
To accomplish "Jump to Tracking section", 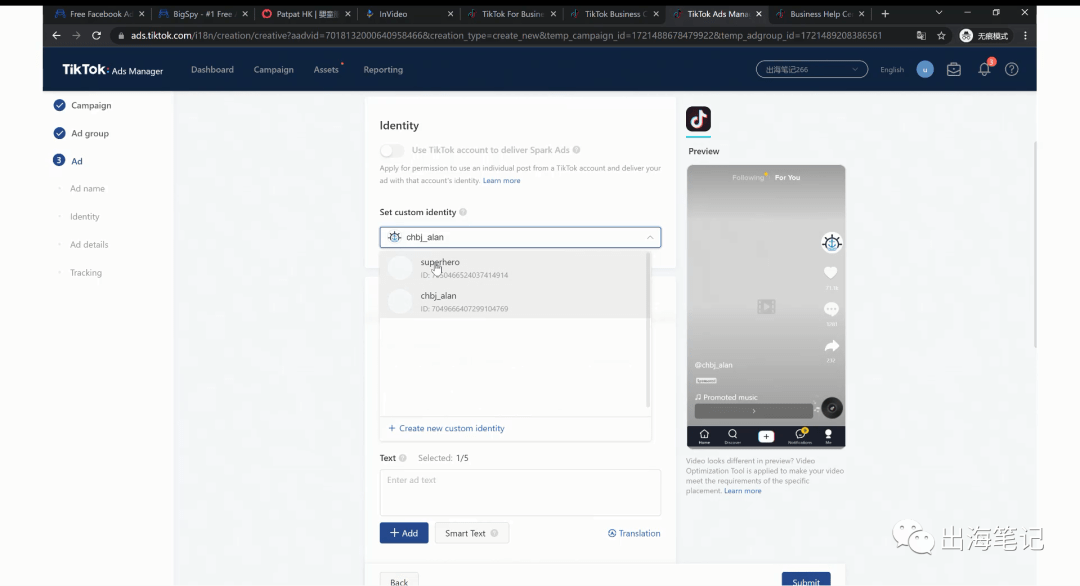I will 85,273.
